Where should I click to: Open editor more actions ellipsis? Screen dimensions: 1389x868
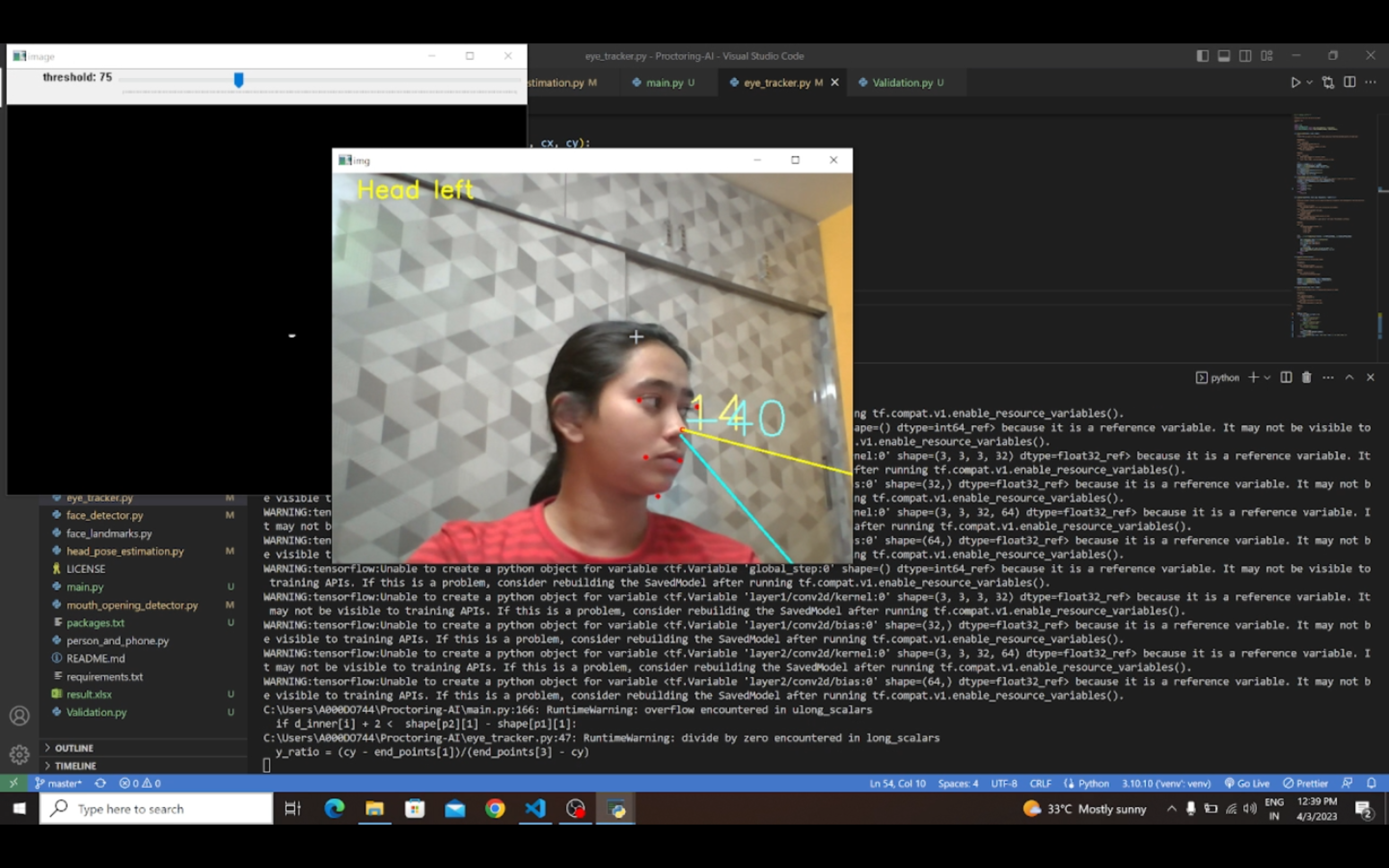coord(1371,82)
